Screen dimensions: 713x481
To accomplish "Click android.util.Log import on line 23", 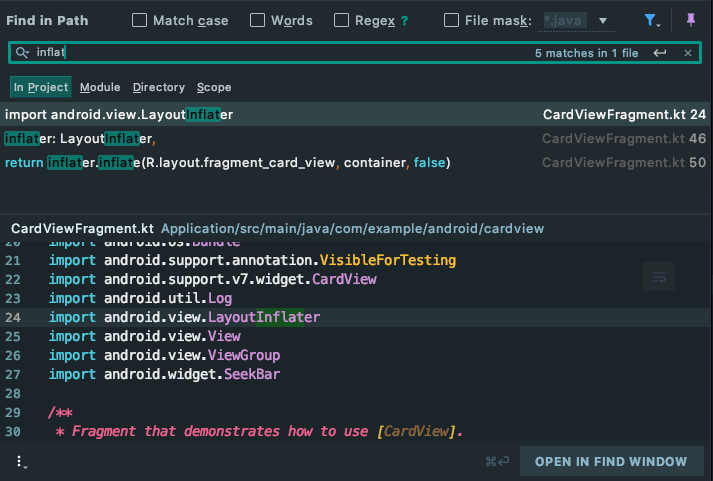I will 168,298.
